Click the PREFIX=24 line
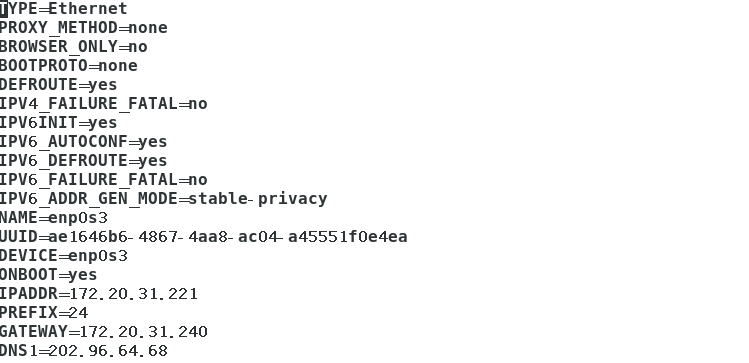 (44, 313)
